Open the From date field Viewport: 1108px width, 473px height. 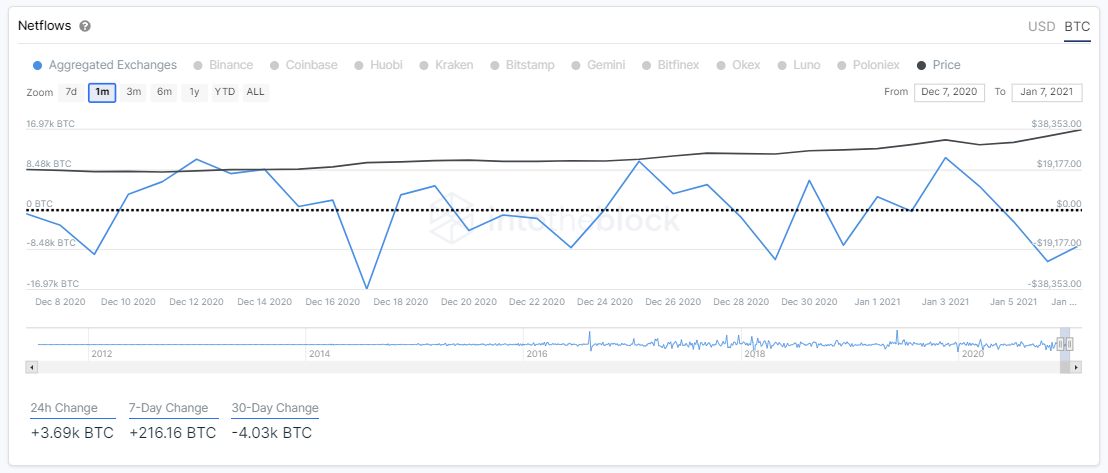point(949,93)
